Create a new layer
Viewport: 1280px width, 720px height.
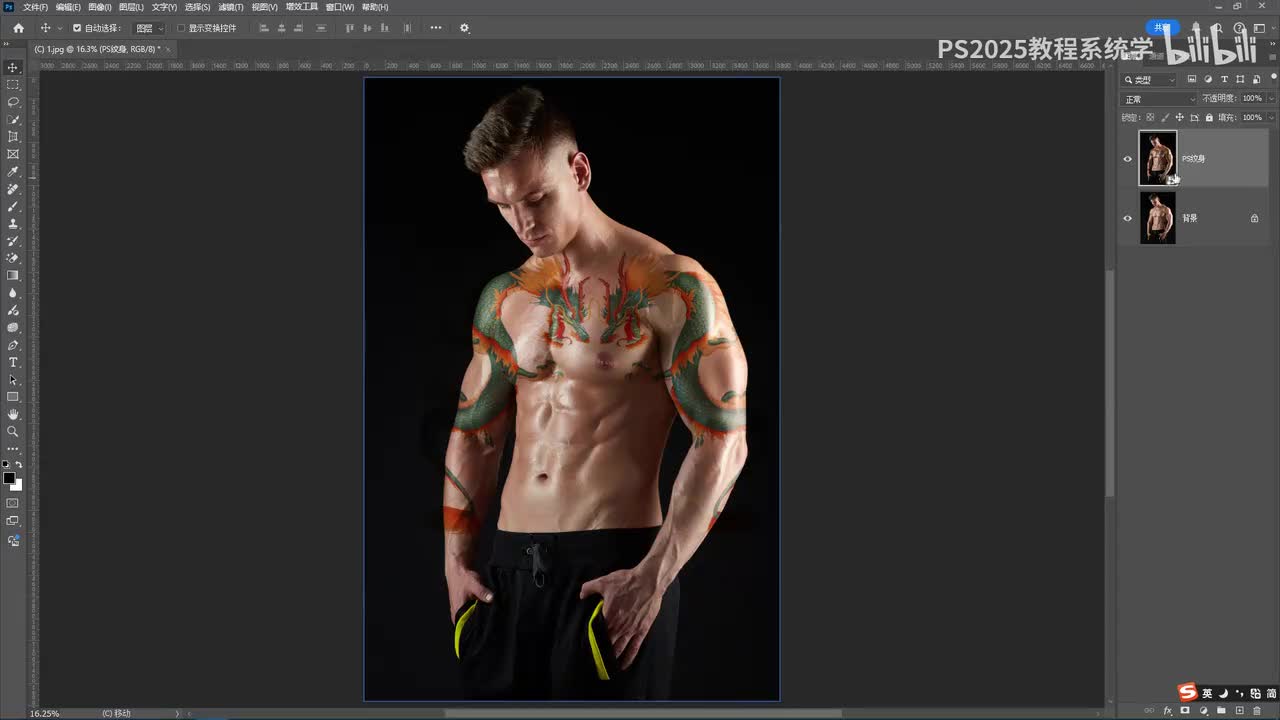click(1239, 711)
